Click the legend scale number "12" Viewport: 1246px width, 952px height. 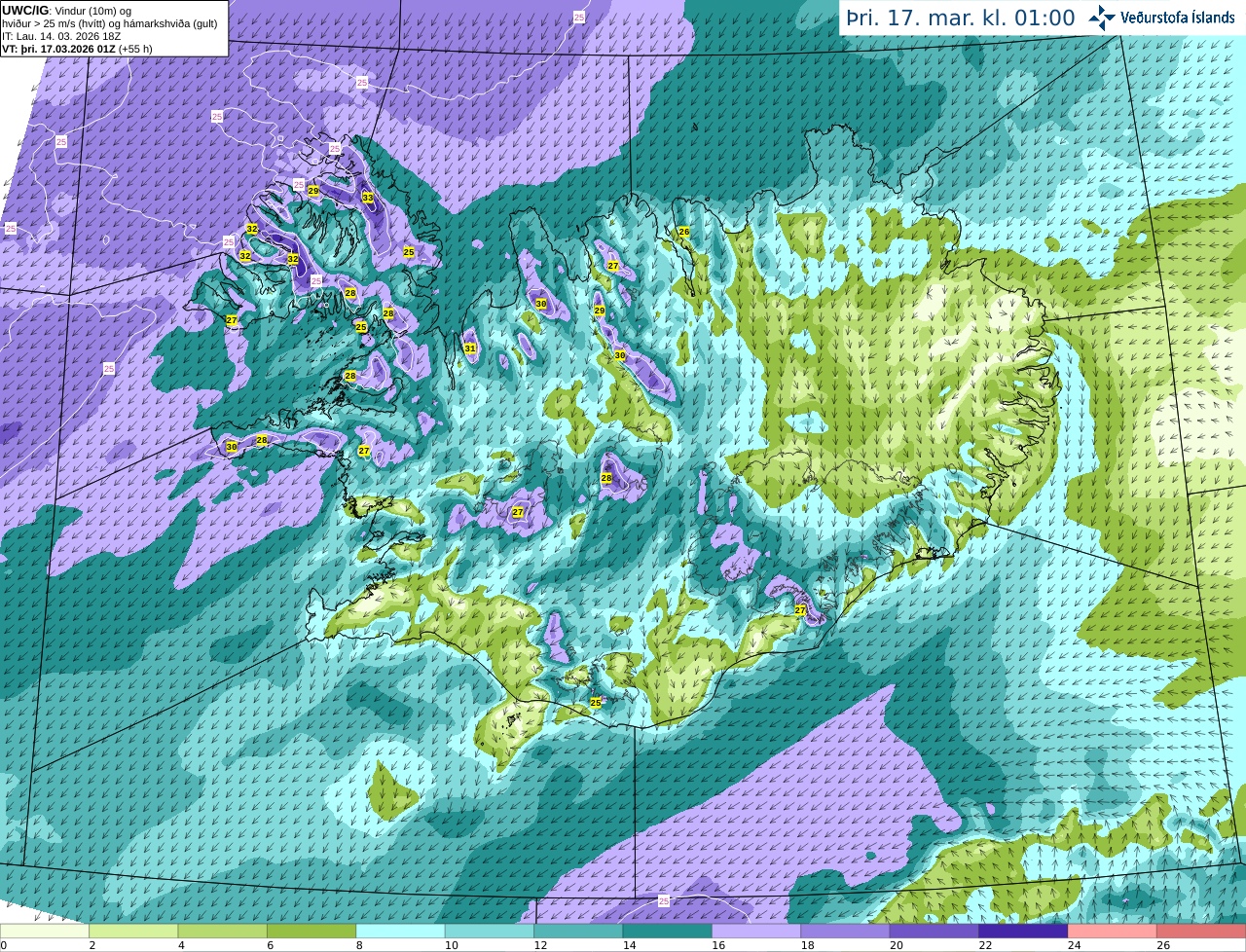540,945
